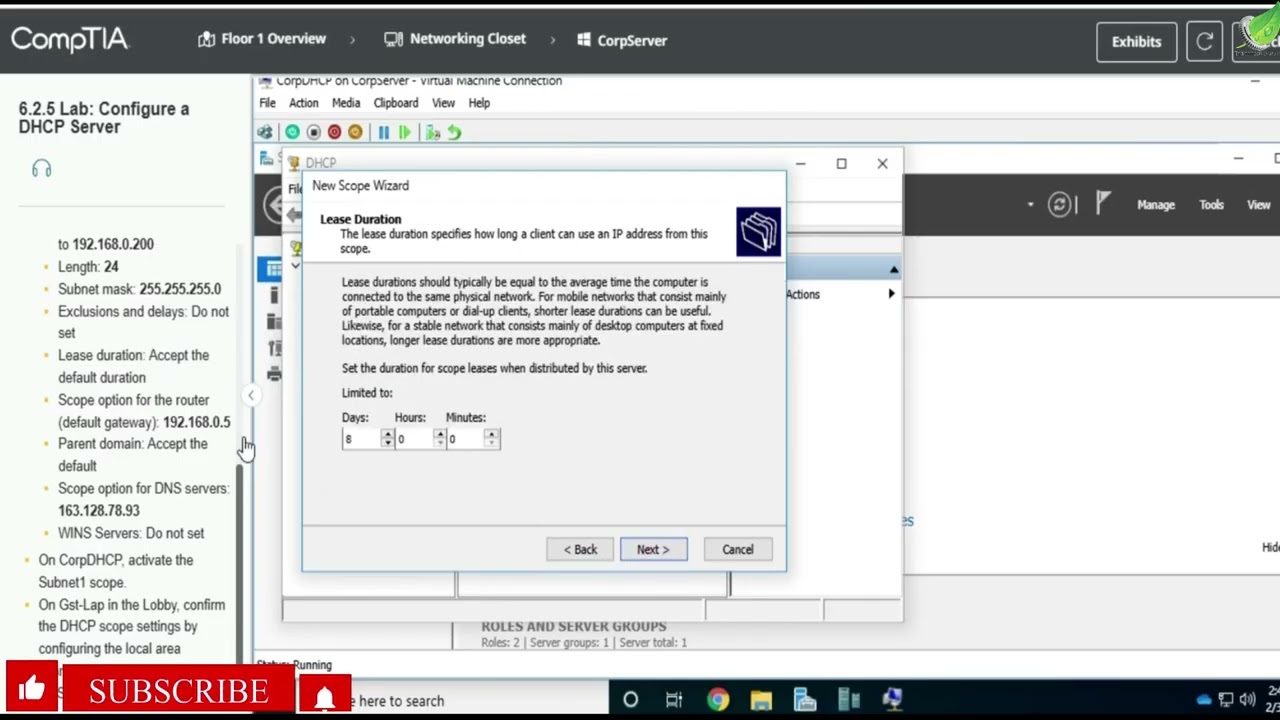This screenshot has width=1280, height=720.
Task: Open the Clipboard menu
Action: click(396, 103)
